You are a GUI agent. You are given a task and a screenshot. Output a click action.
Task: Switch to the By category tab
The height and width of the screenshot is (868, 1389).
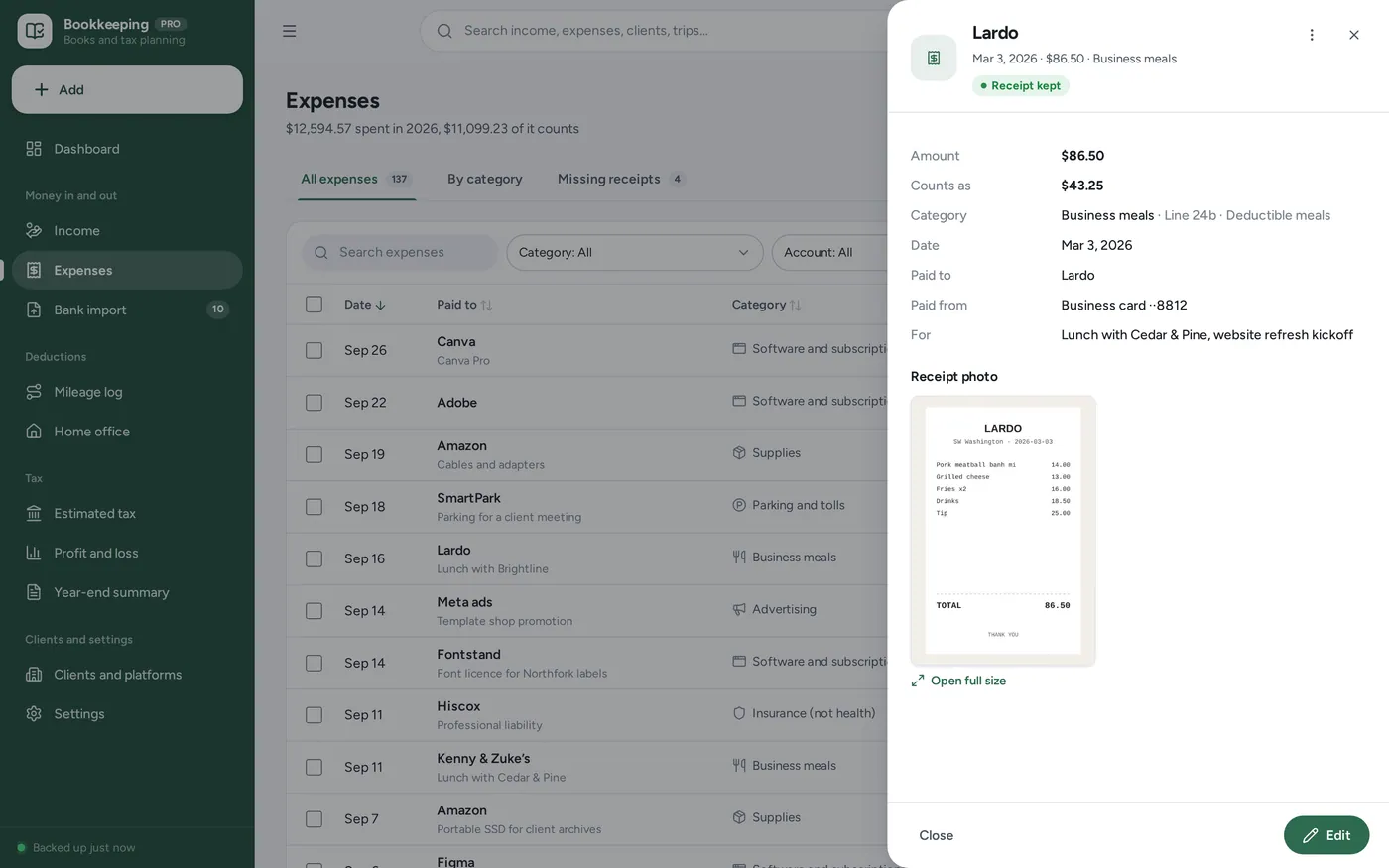[x=485, y=180]
